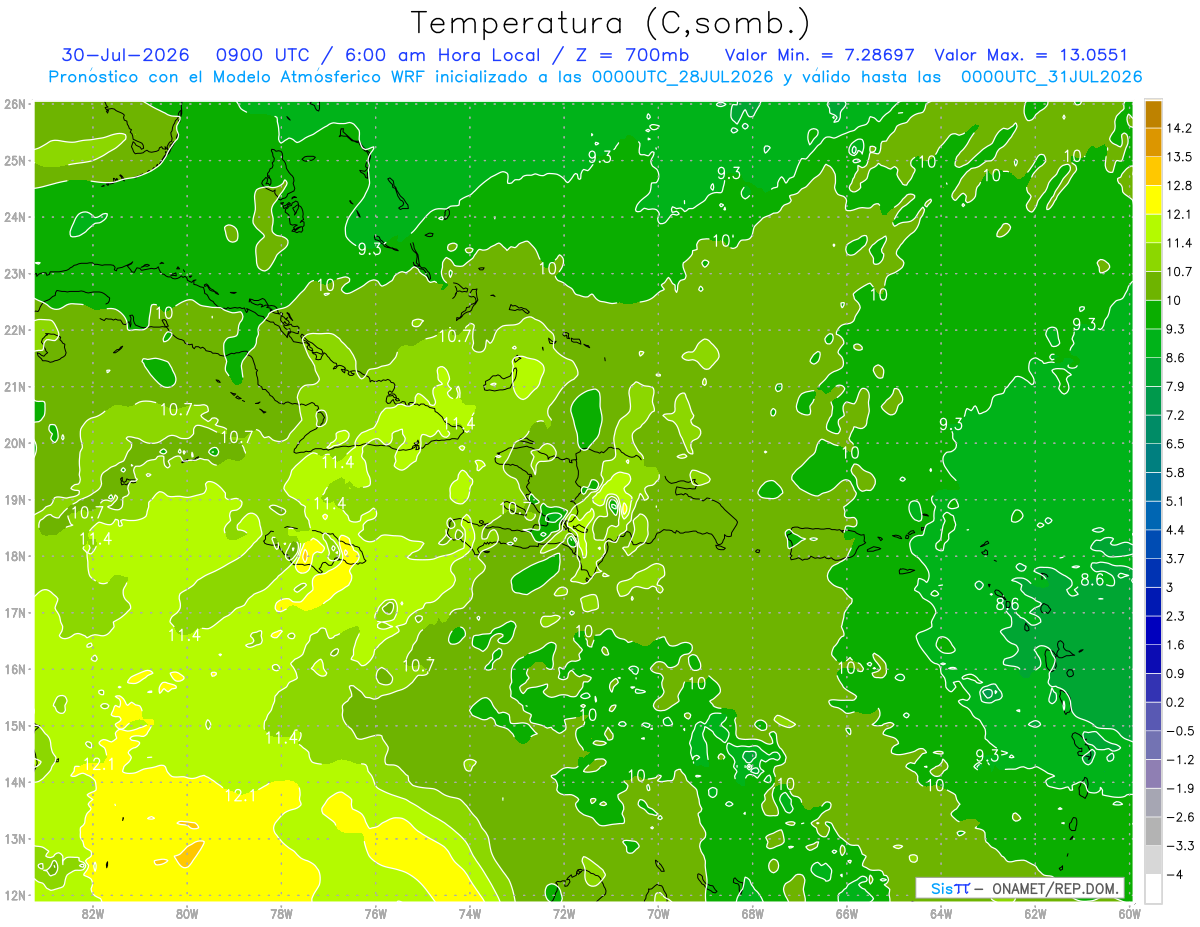Click the 14.2 value on the colour bar
This screenshot has width=1200, height=927.
coord(1179,128)
